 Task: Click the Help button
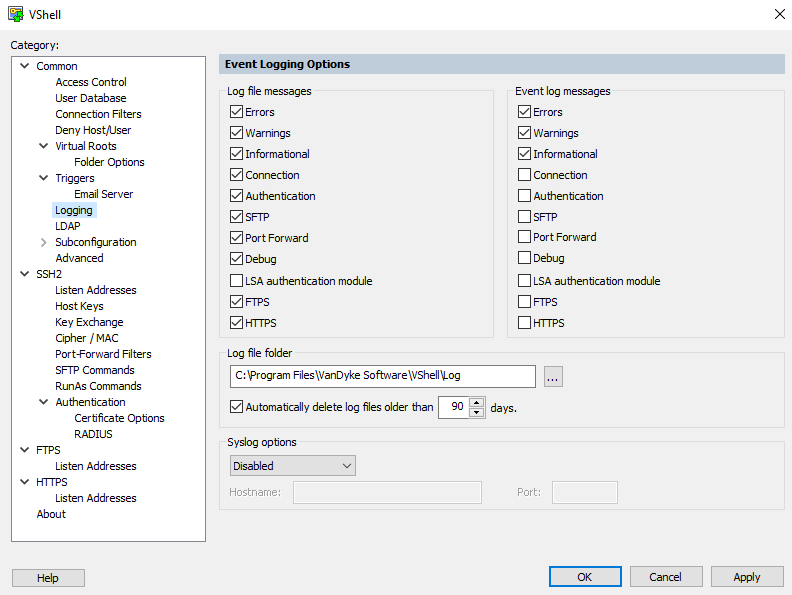[x=48, y=578]
